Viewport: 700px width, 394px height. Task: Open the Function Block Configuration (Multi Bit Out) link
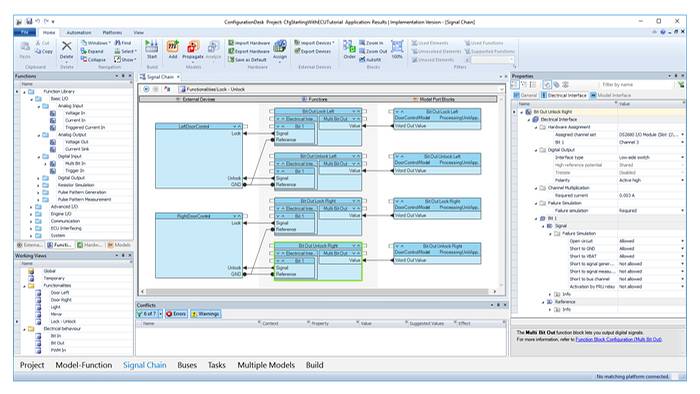point(618,340)
